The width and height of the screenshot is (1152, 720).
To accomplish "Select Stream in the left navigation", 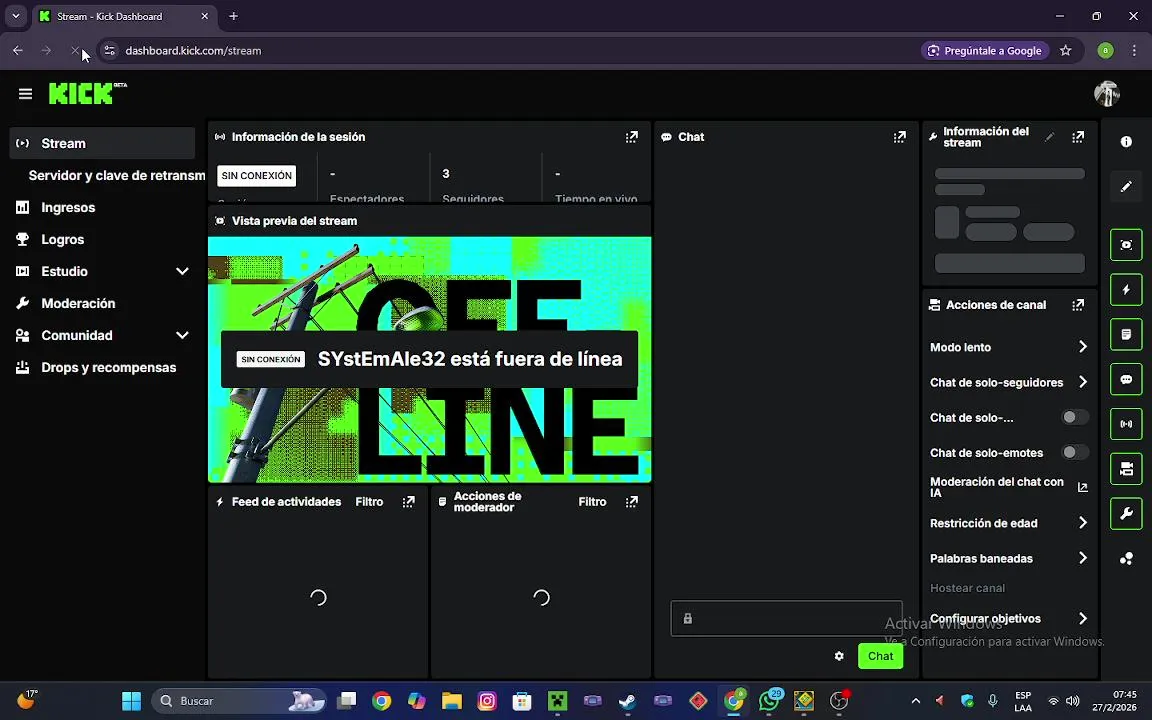I will (x=102, y=143).
